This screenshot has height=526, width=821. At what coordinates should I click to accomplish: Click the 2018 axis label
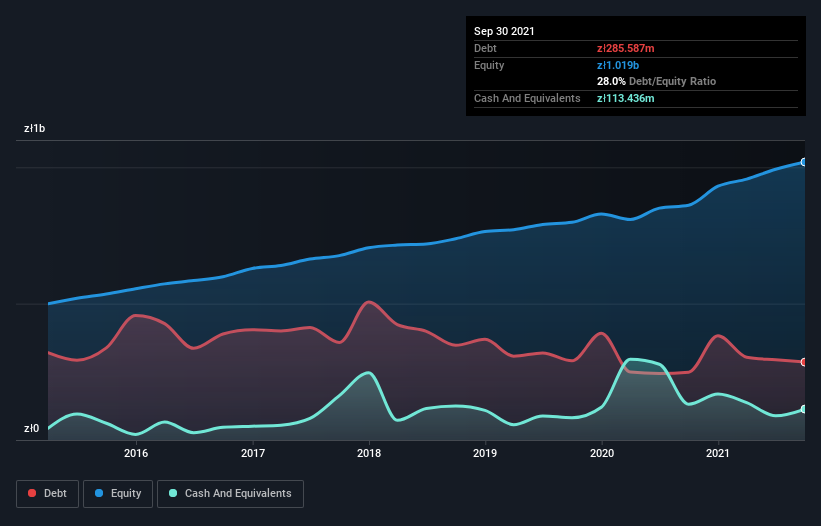[x=369, y=453]
